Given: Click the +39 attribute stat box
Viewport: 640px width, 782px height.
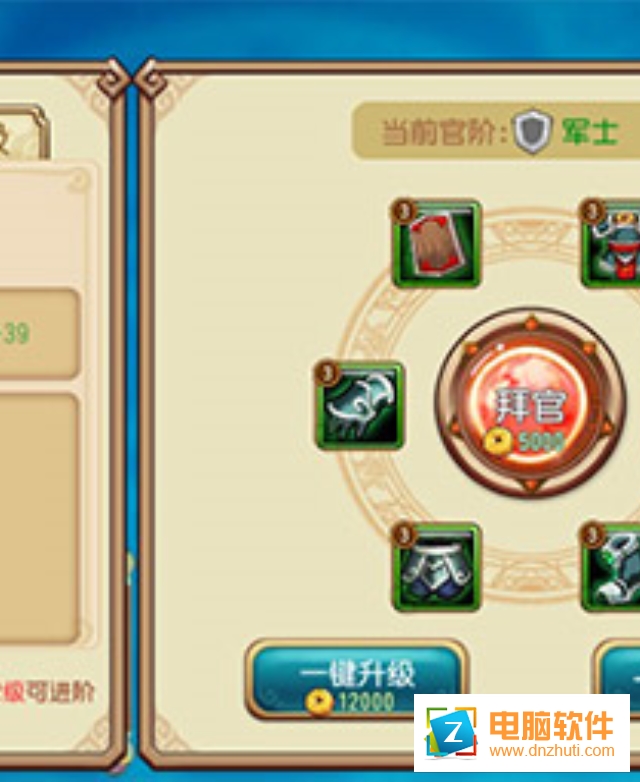Looking at the screenshot, I should [39, 333].
